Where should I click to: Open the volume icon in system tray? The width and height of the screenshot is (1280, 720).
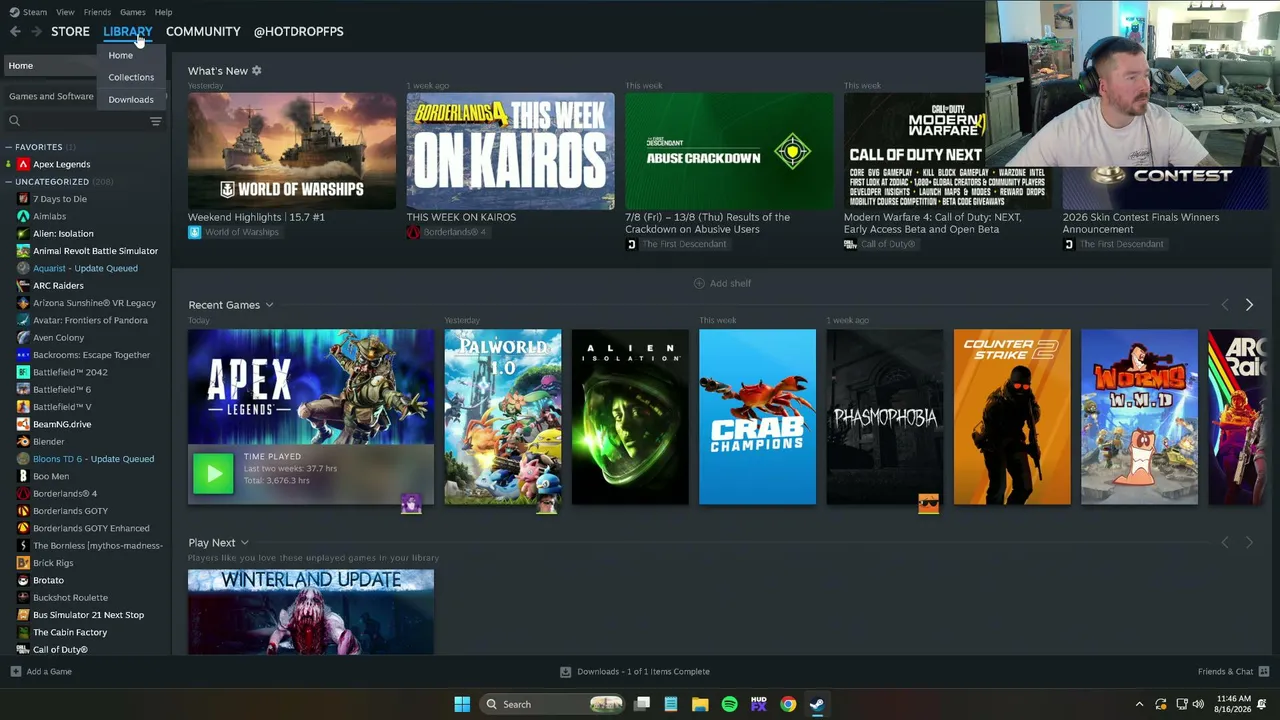(x=1199, y=704)
